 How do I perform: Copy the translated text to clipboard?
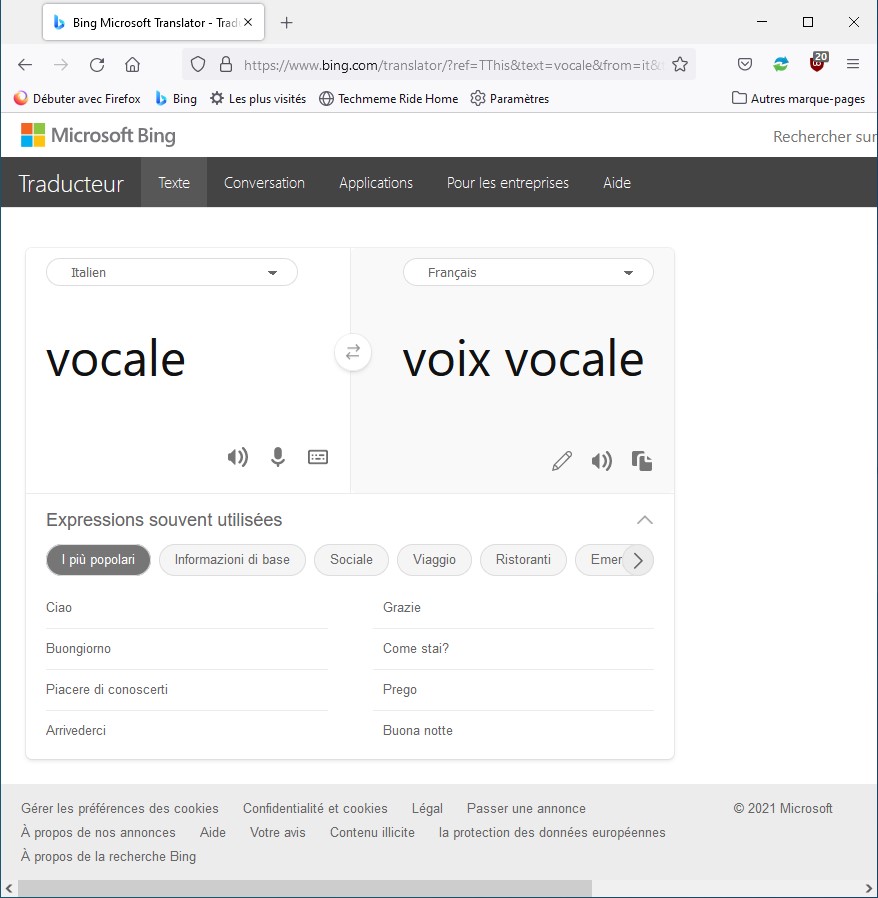642,461
